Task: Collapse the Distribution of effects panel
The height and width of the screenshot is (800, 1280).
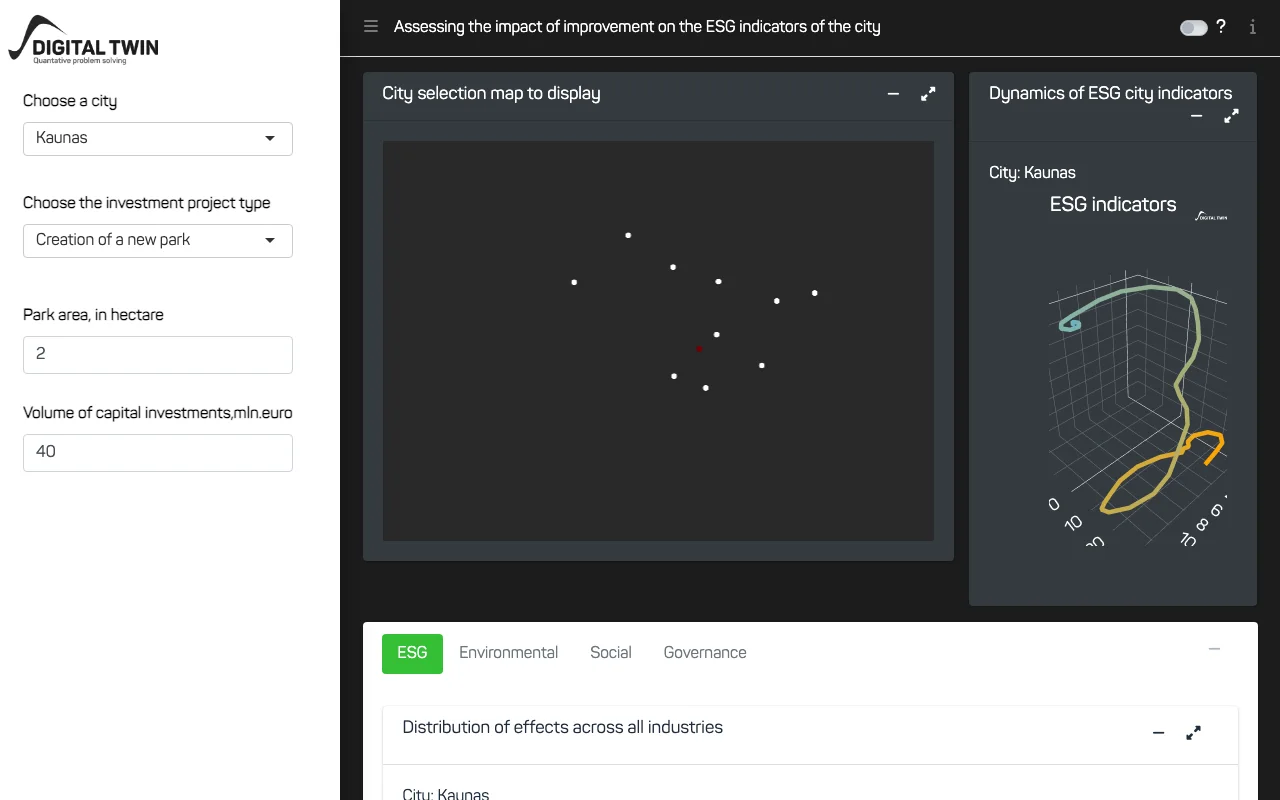Action: pyautogui.click(x=1158, y=733)
